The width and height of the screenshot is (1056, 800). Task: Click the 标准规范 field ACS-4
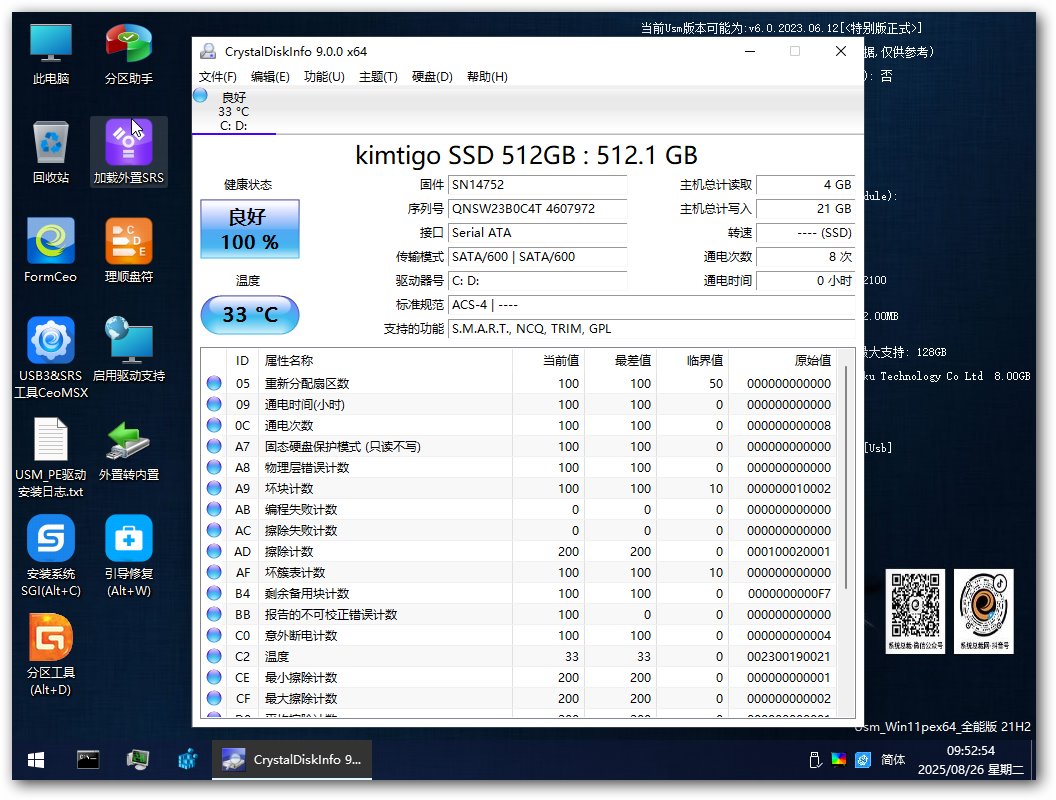pos(651,304)
